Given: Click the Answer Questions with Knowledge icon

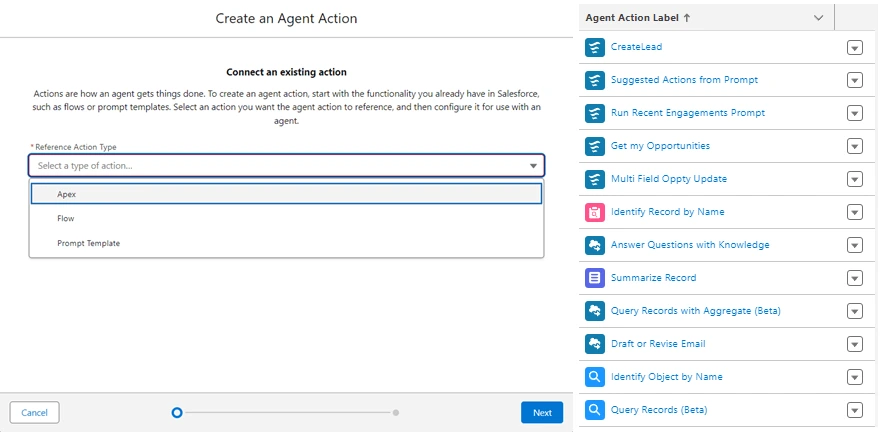Looking at the screenshot, I should pos(594,245).
